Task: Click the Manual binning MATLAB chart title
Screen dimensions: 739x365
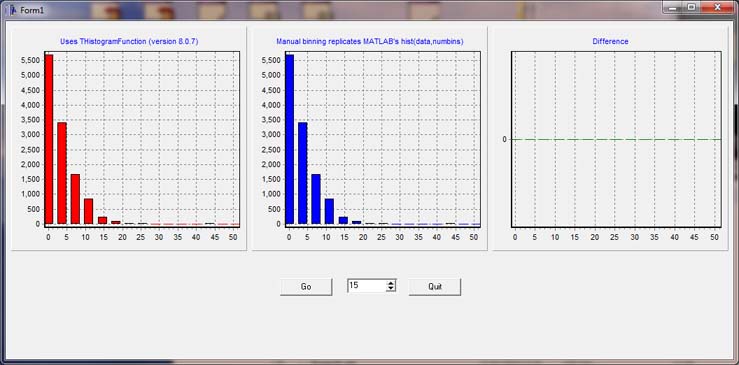Action: pos(370,41)
